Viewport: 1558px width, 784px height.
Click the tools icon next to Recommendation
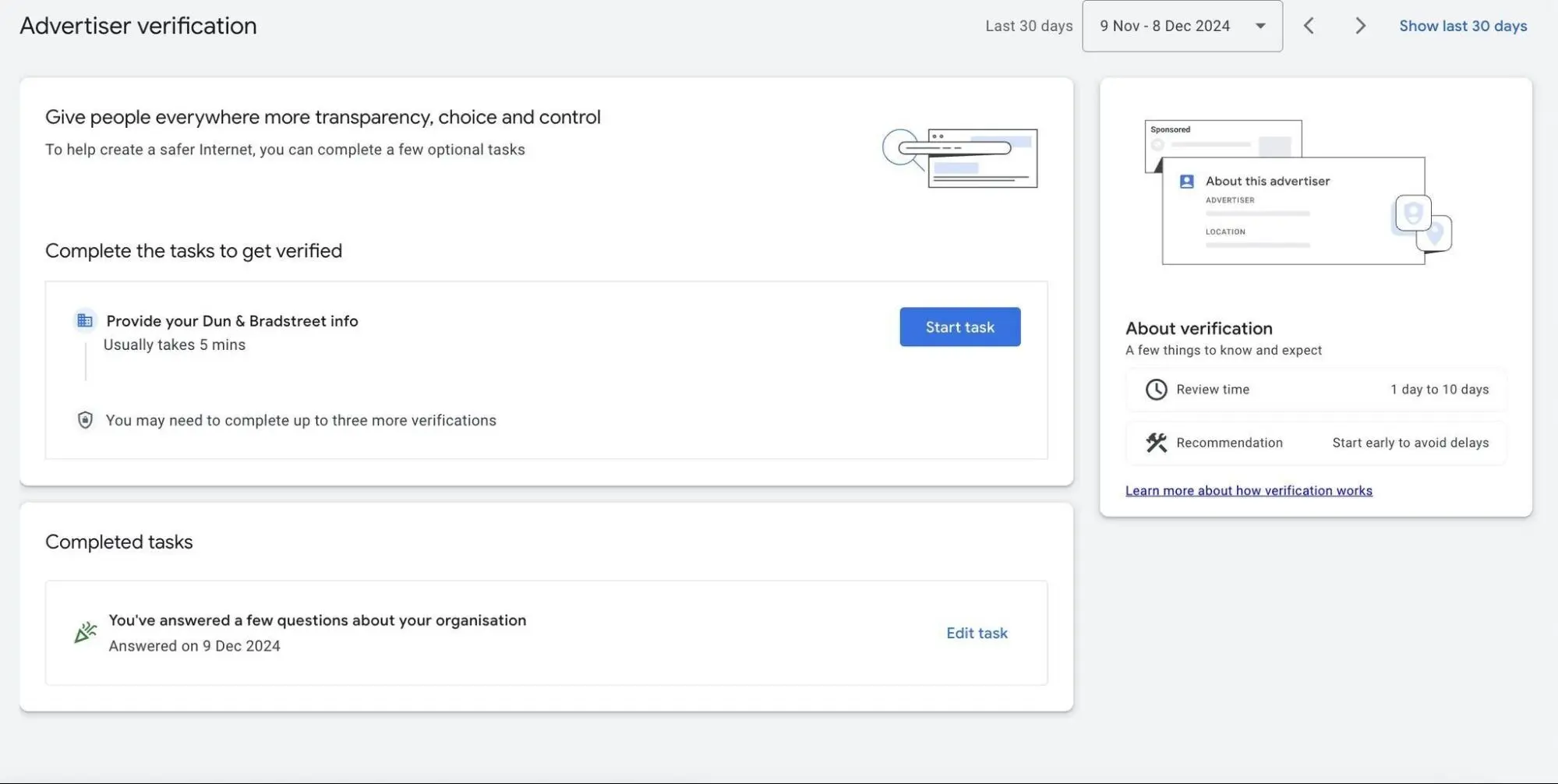point(1156,443)
